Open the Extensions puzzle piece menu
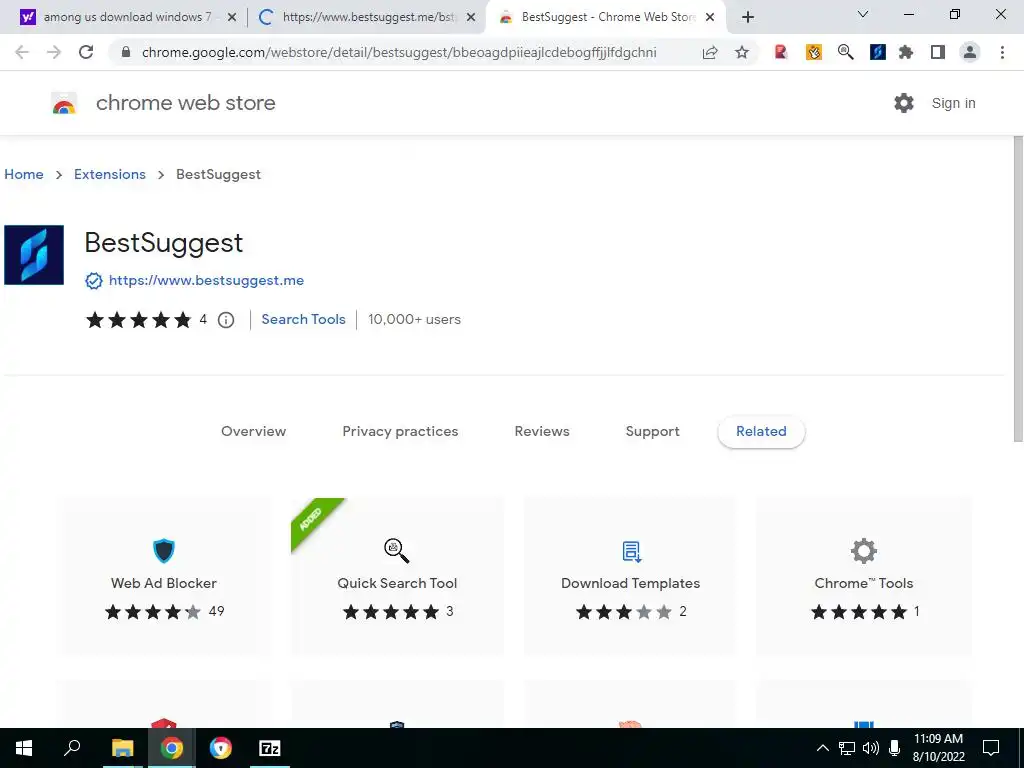The width and height of the screenshot is (1024, 768). point(906,52)
